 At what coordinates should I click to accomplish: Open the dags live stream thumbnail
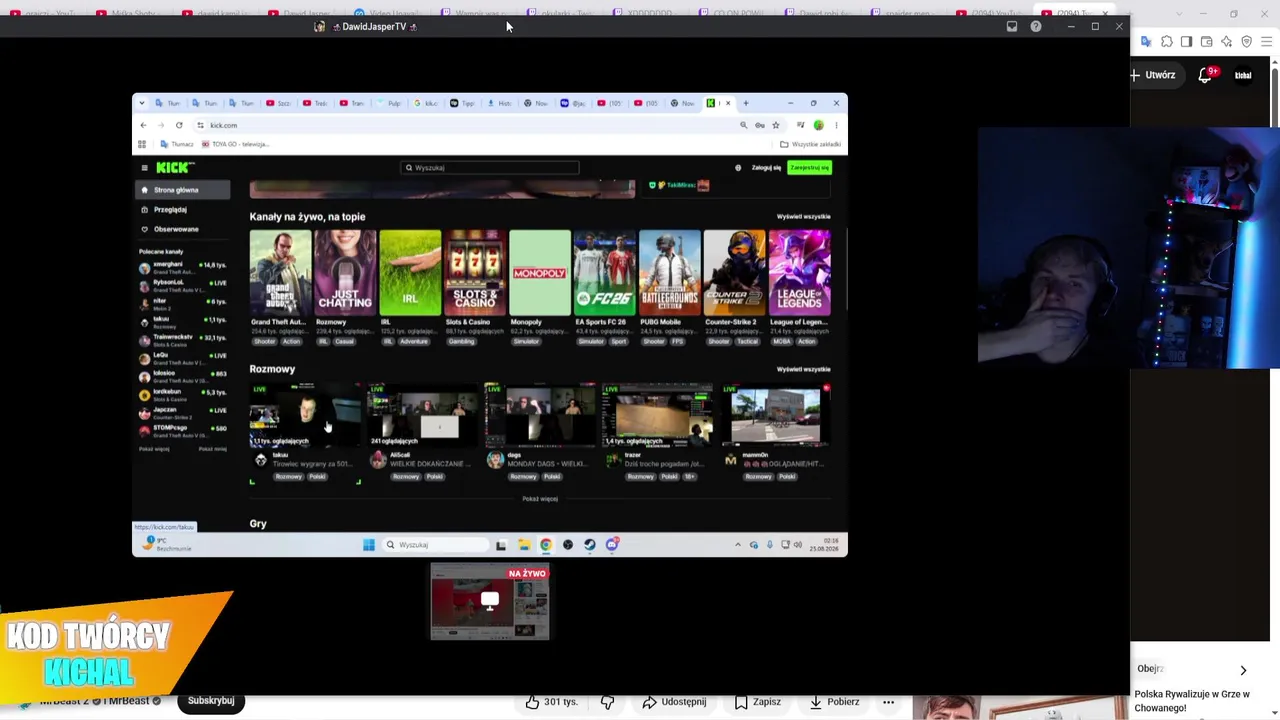pyautogui.click(x=540, y=415)
